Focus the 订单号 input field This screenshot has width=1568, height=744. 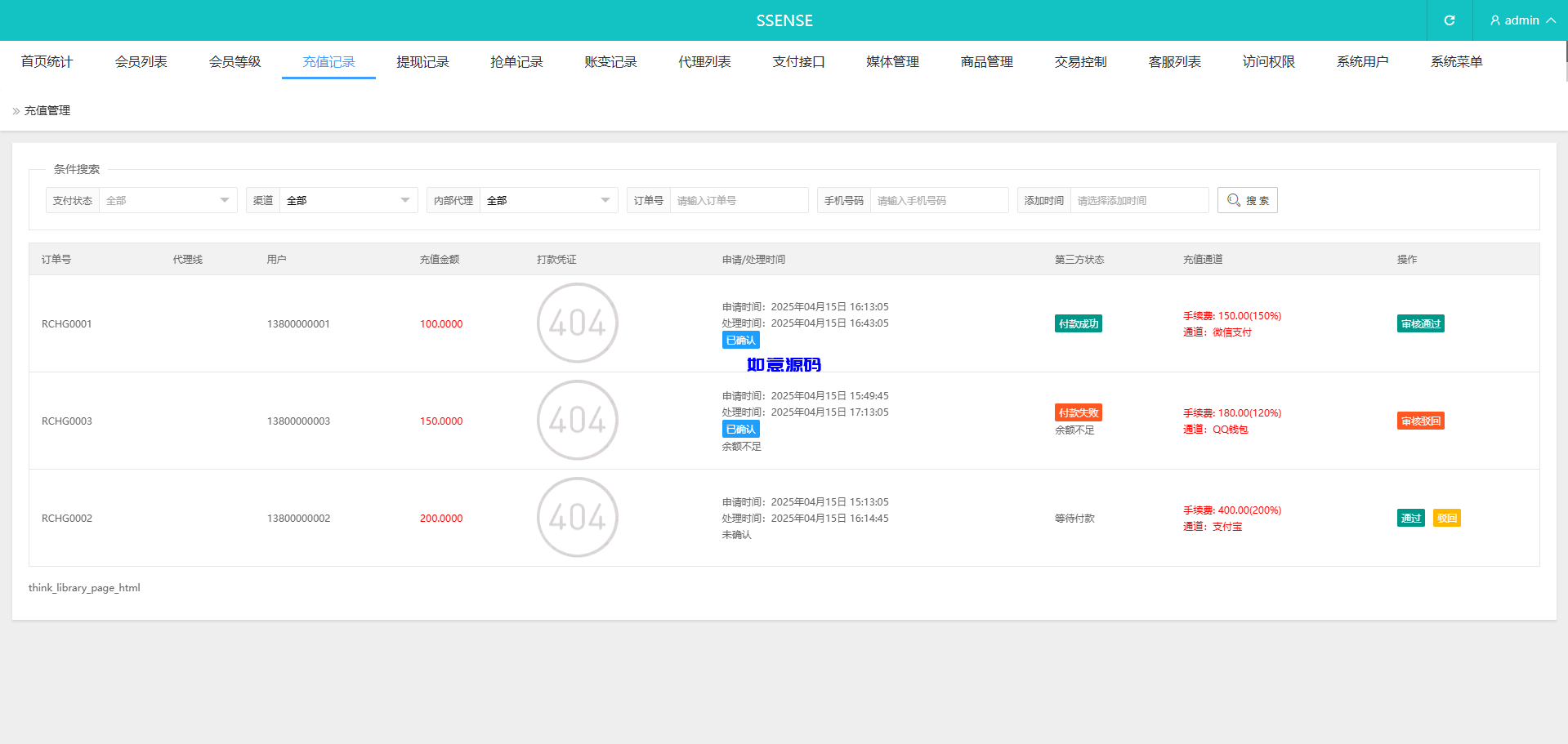(739, 200)
